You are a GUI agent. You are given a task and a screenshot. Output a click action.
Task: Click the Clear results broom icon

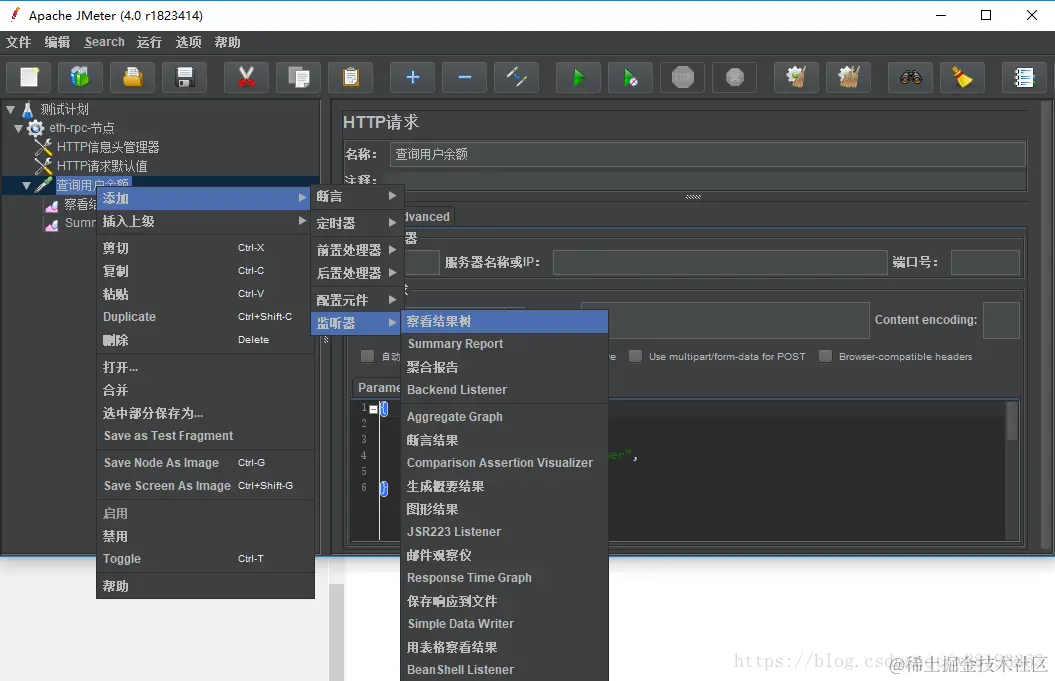[x=796, y=77]
